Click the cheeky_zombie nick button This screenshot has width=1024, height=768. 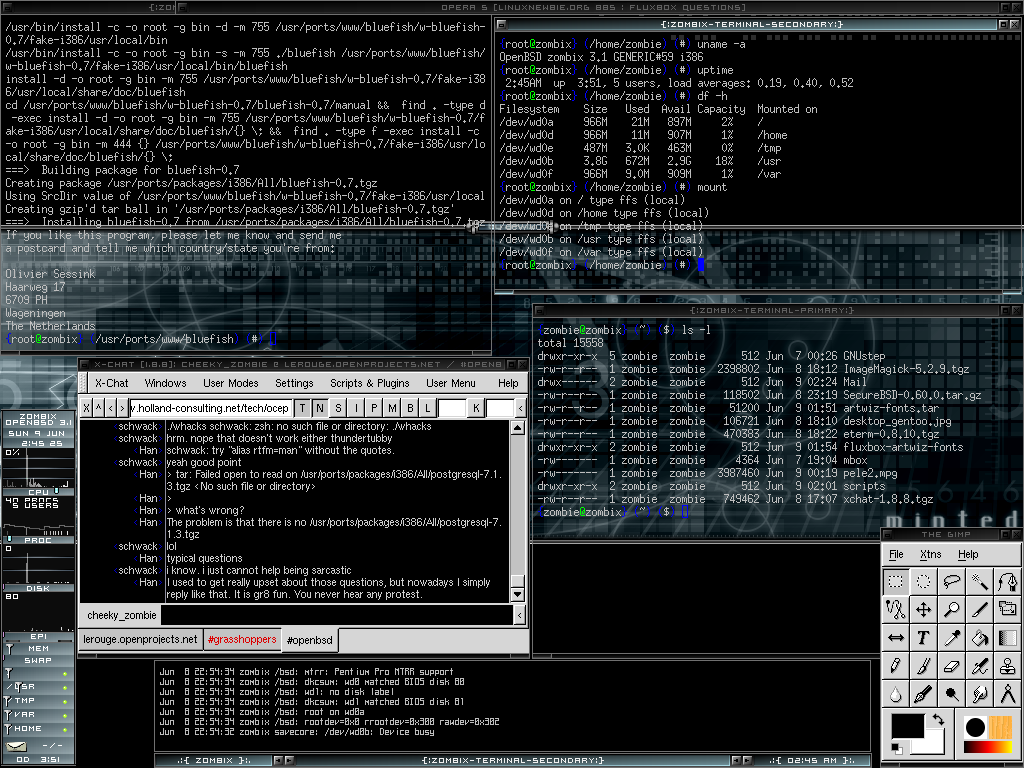tap(122, 615)
